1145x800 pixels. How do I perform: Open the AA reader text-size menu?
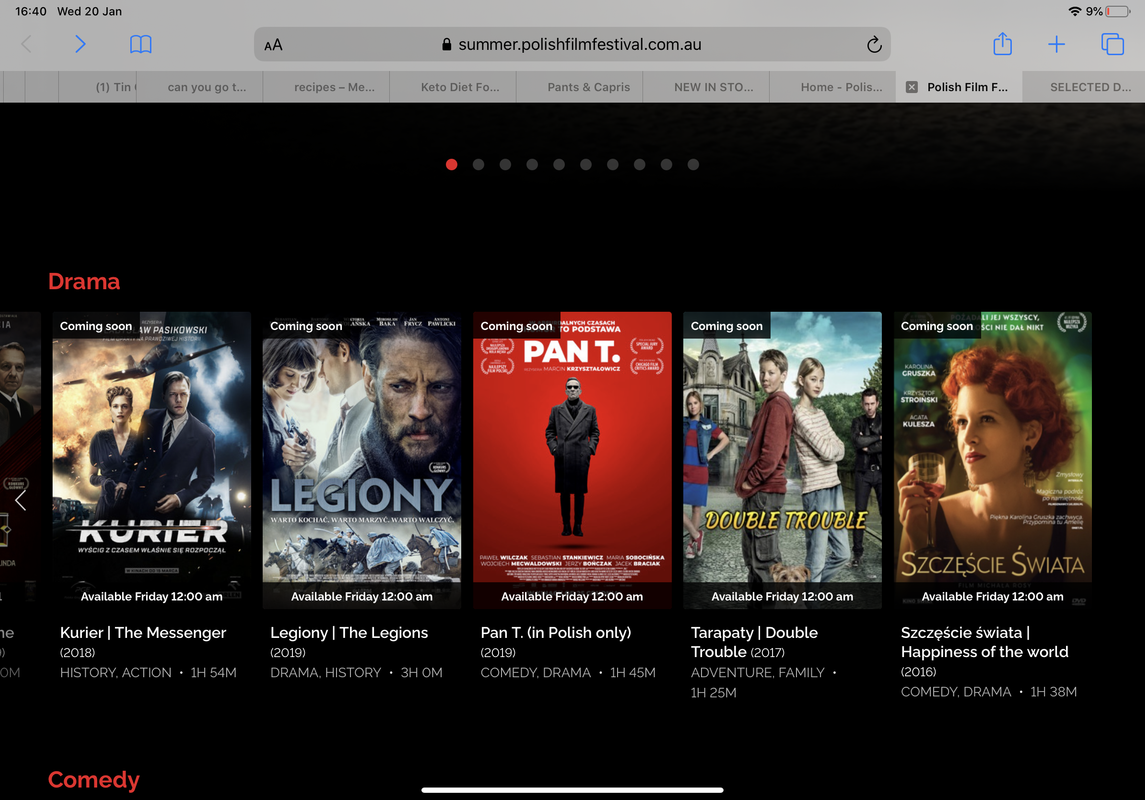273,45
